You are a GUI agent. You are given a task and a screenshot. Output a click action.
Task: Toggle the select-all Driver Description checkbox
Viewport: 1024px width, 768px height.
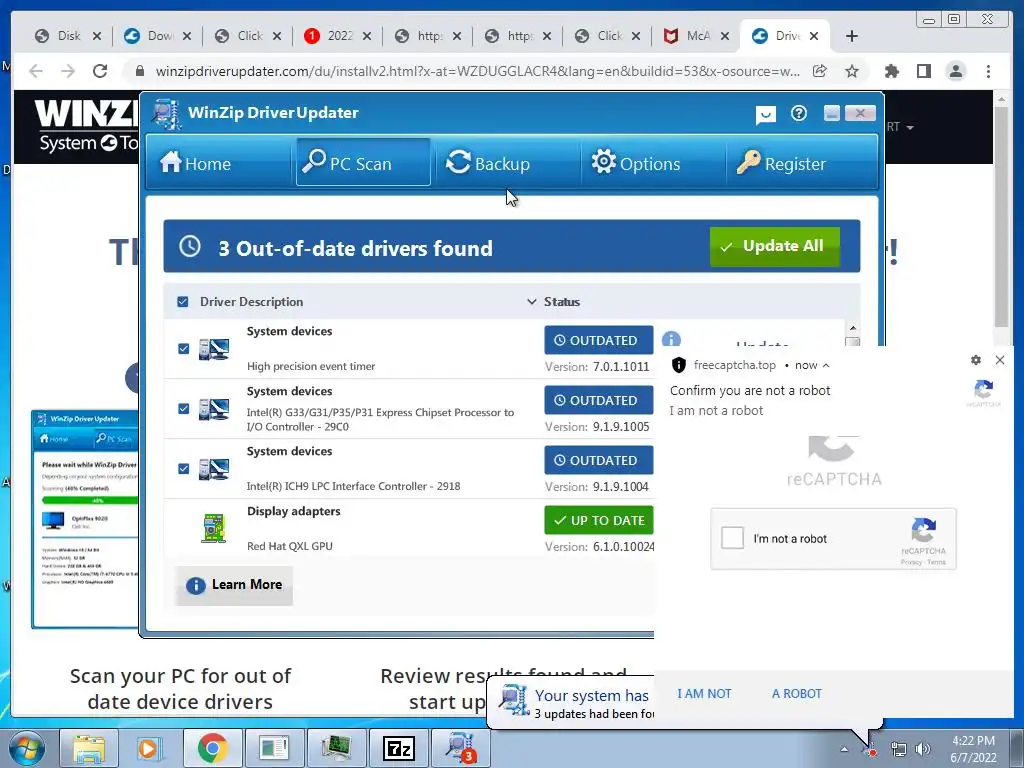tap(183, 302)
